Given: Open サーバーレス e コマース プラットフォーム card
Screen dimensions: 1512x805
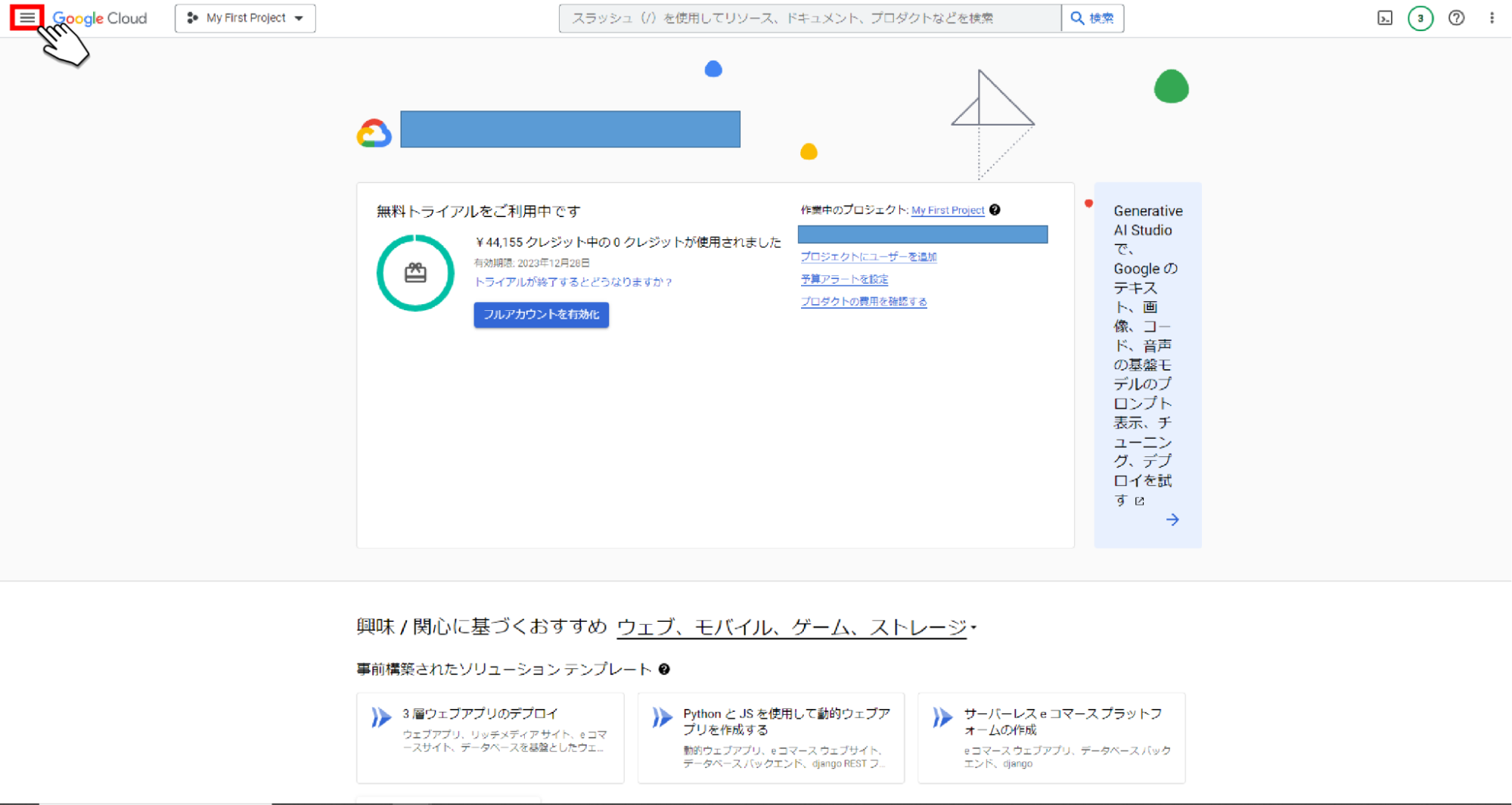Looking at the screenshot, I should [x=1051, y=738].
